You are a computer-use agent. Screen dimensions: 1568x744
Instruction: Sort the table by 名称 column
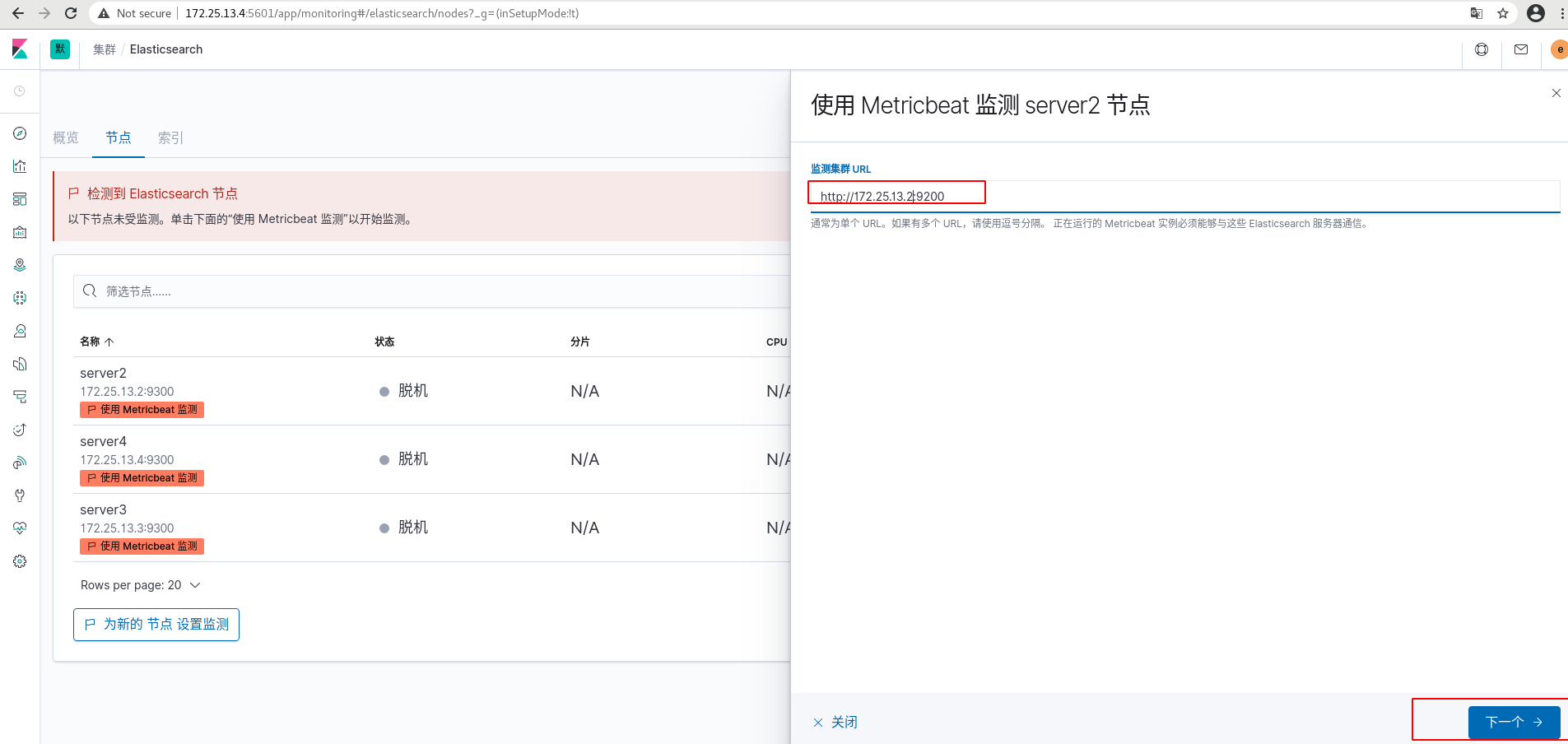pyautogui.click(x=96, y=342)
